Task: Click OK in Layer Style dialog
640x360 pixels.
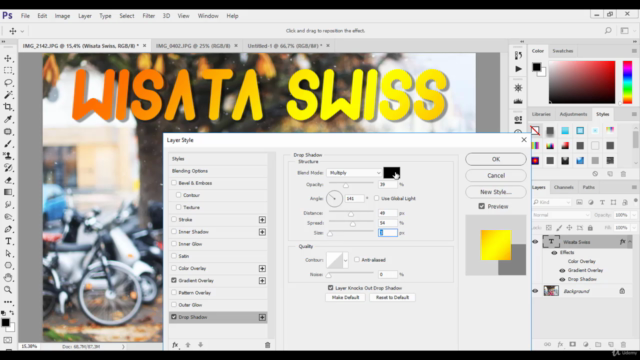Action: point(496,159)
